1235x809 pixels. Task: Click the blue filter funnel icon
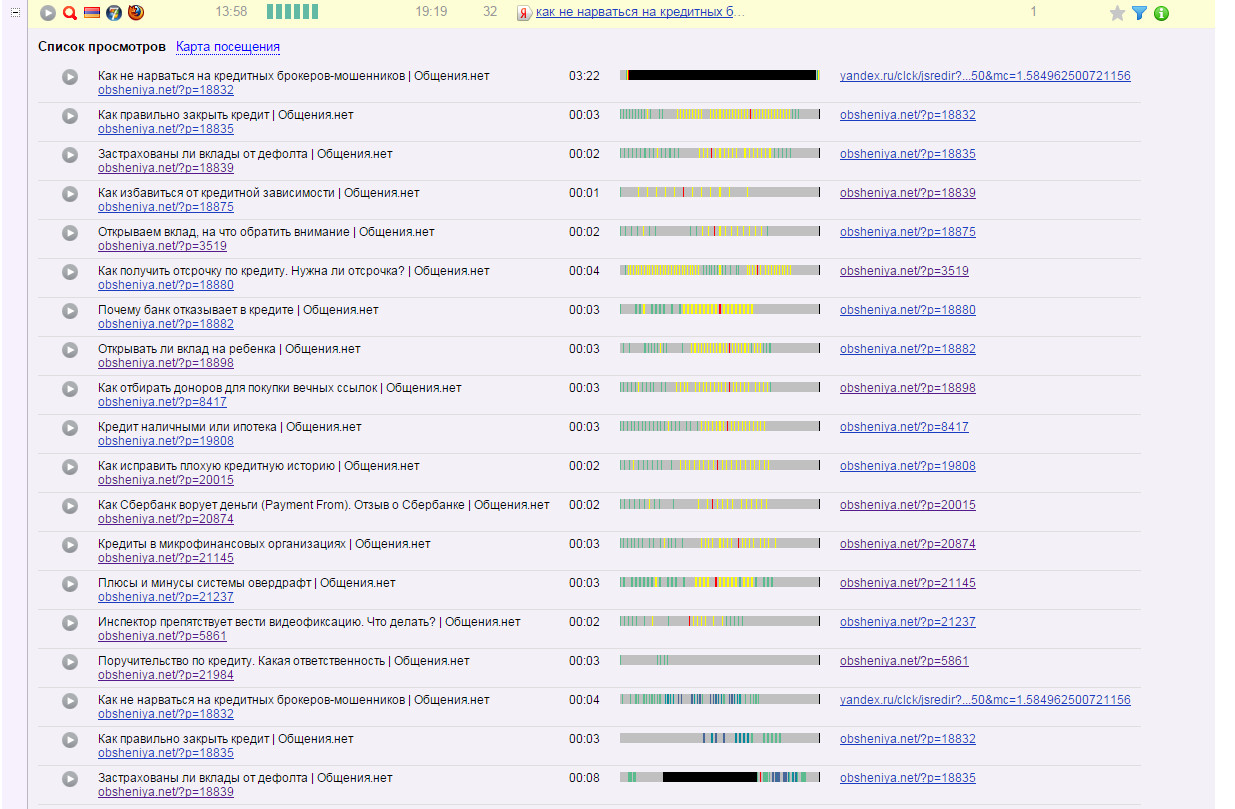click(1139, 13)
